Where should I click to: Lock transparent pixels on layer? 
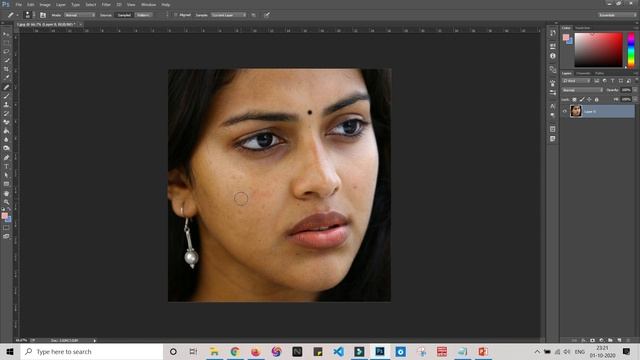coord(574,100)
